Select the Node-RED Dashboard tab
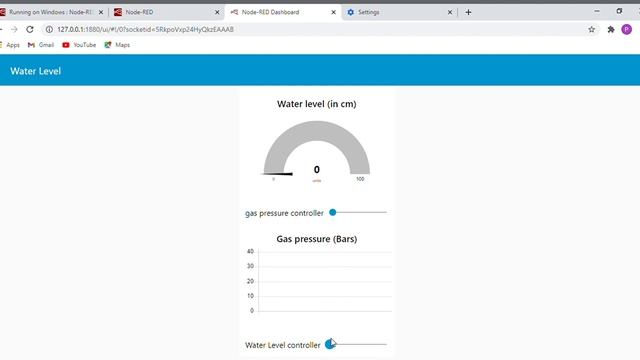The height and width of the screenshot is (360, 640). point(282,12)
